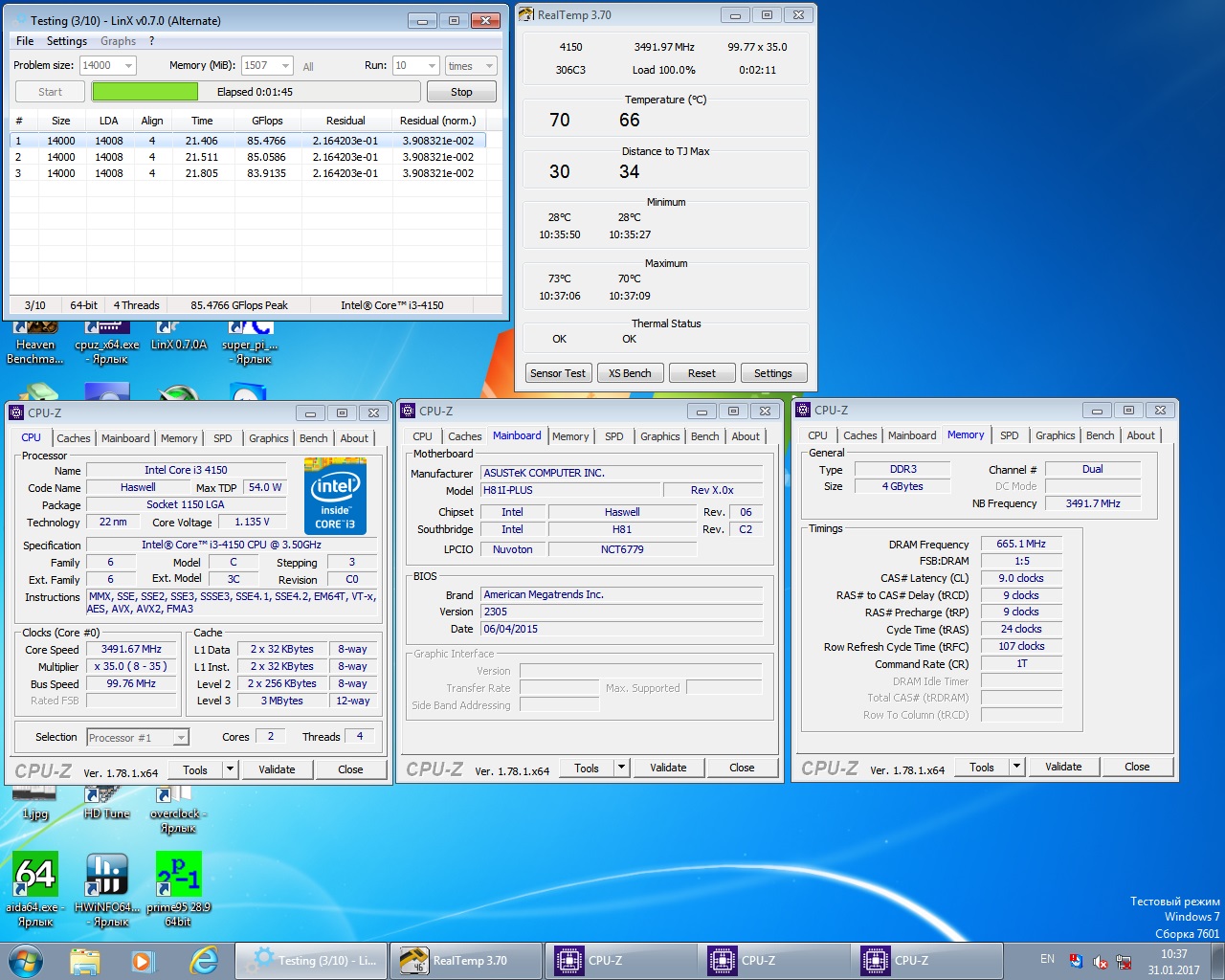Switch to SPD tab in CPU-Z Mainboard window
The width and height of the screenshot is (1225, 980).
click(x=614, y=436)
